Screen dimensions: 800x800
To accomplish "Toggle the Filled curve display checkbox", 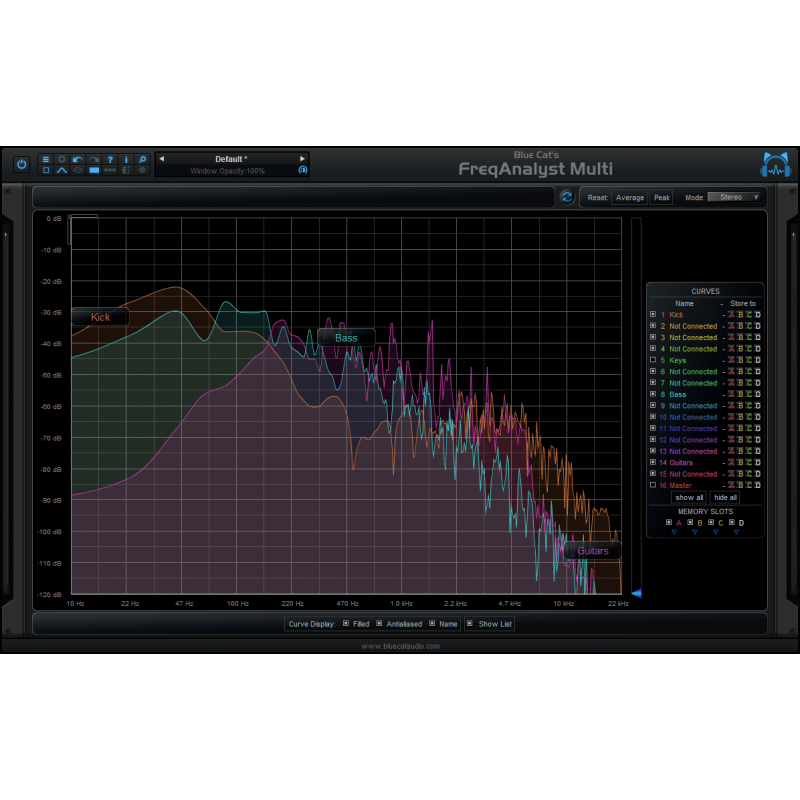I will coord(346,623).
